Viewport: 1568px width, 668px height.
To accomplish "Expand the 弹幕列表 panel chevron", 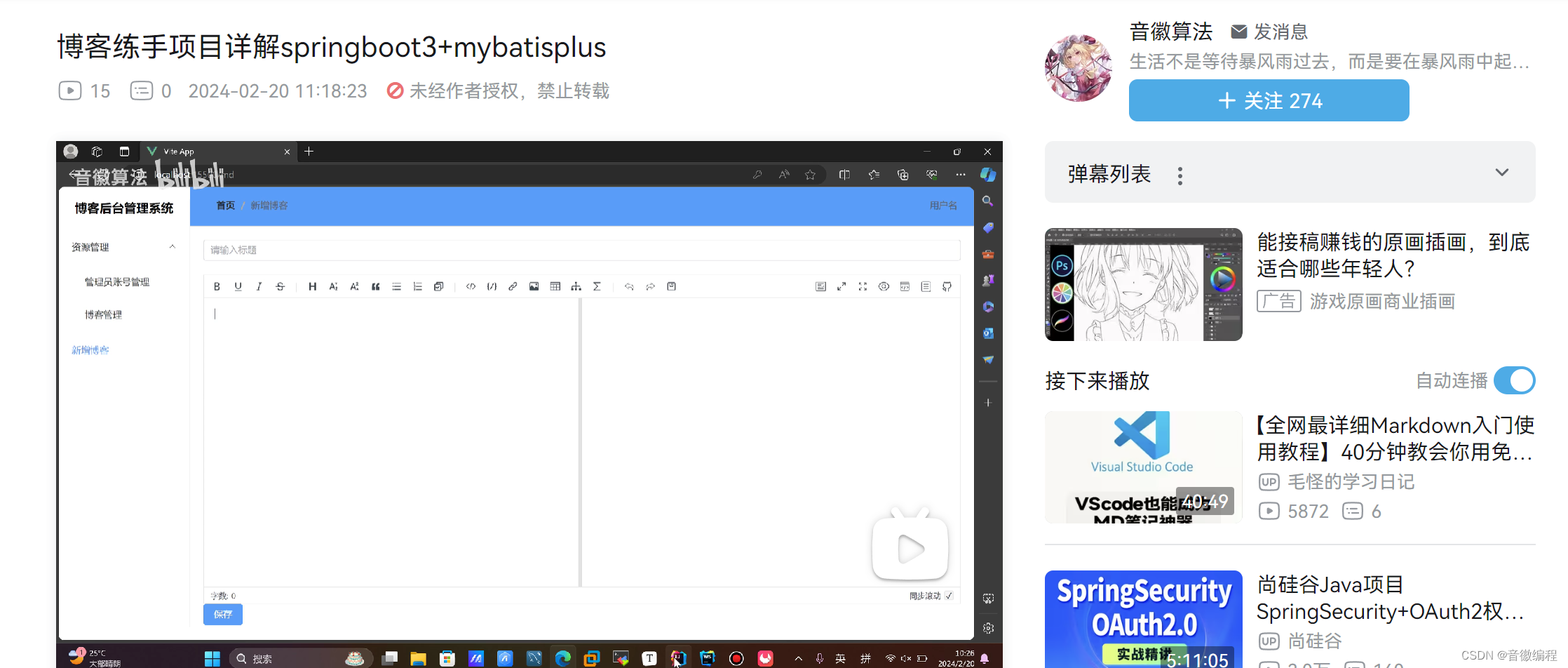I will point(1501,172).
